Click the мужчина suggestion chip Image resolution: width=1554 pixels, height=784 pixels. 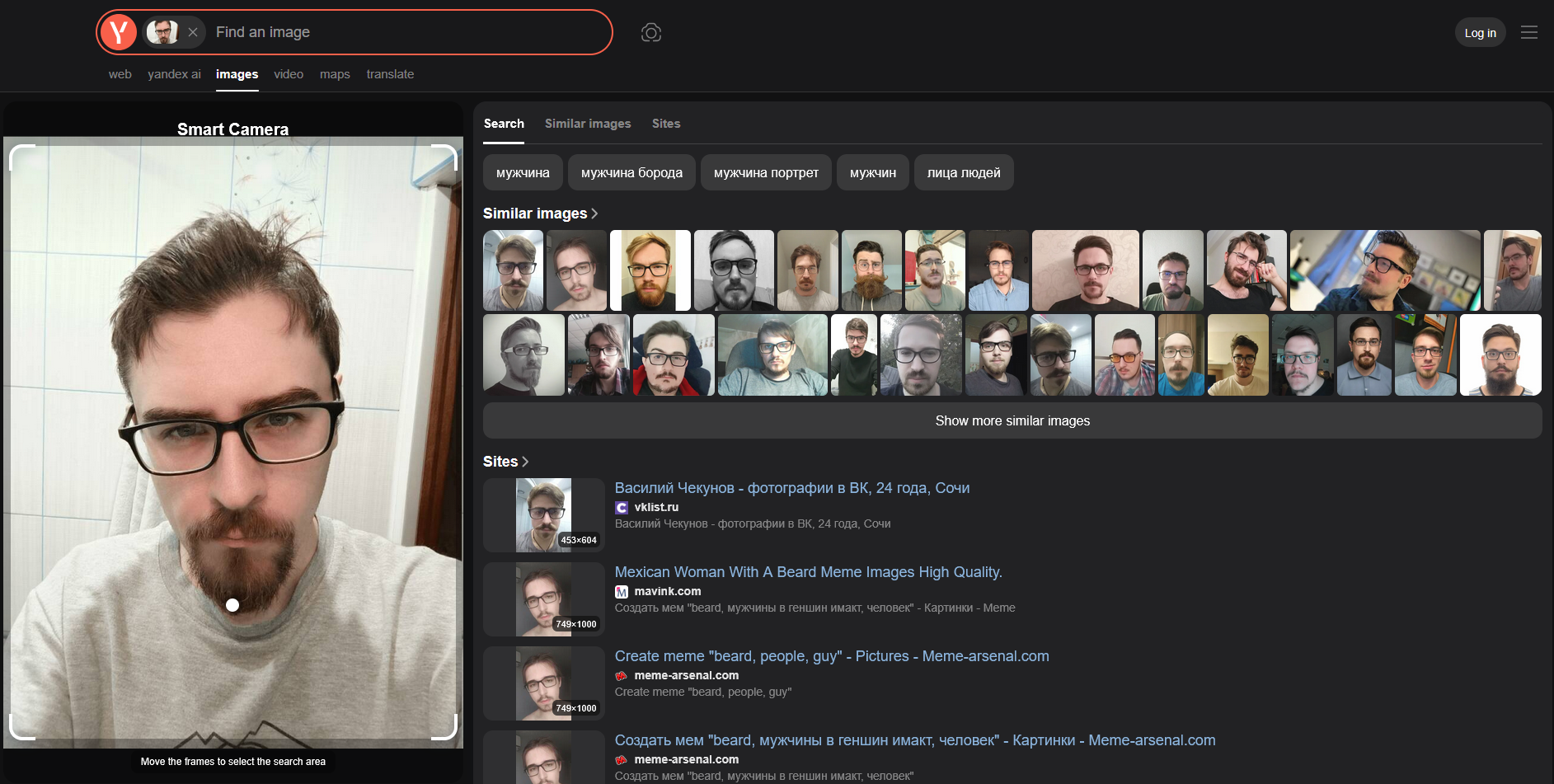tap(523, 173)
